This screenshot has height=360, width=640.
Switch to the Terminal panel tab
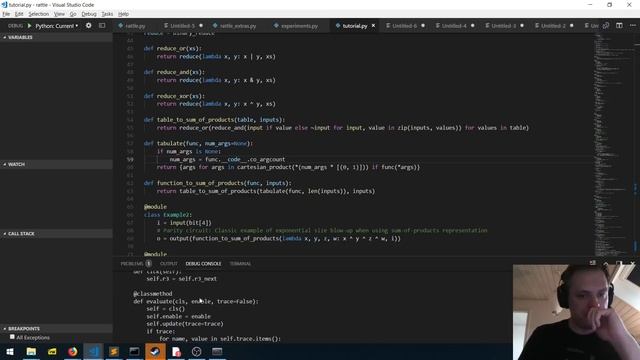pyautogui.click(x=240, y=264)
